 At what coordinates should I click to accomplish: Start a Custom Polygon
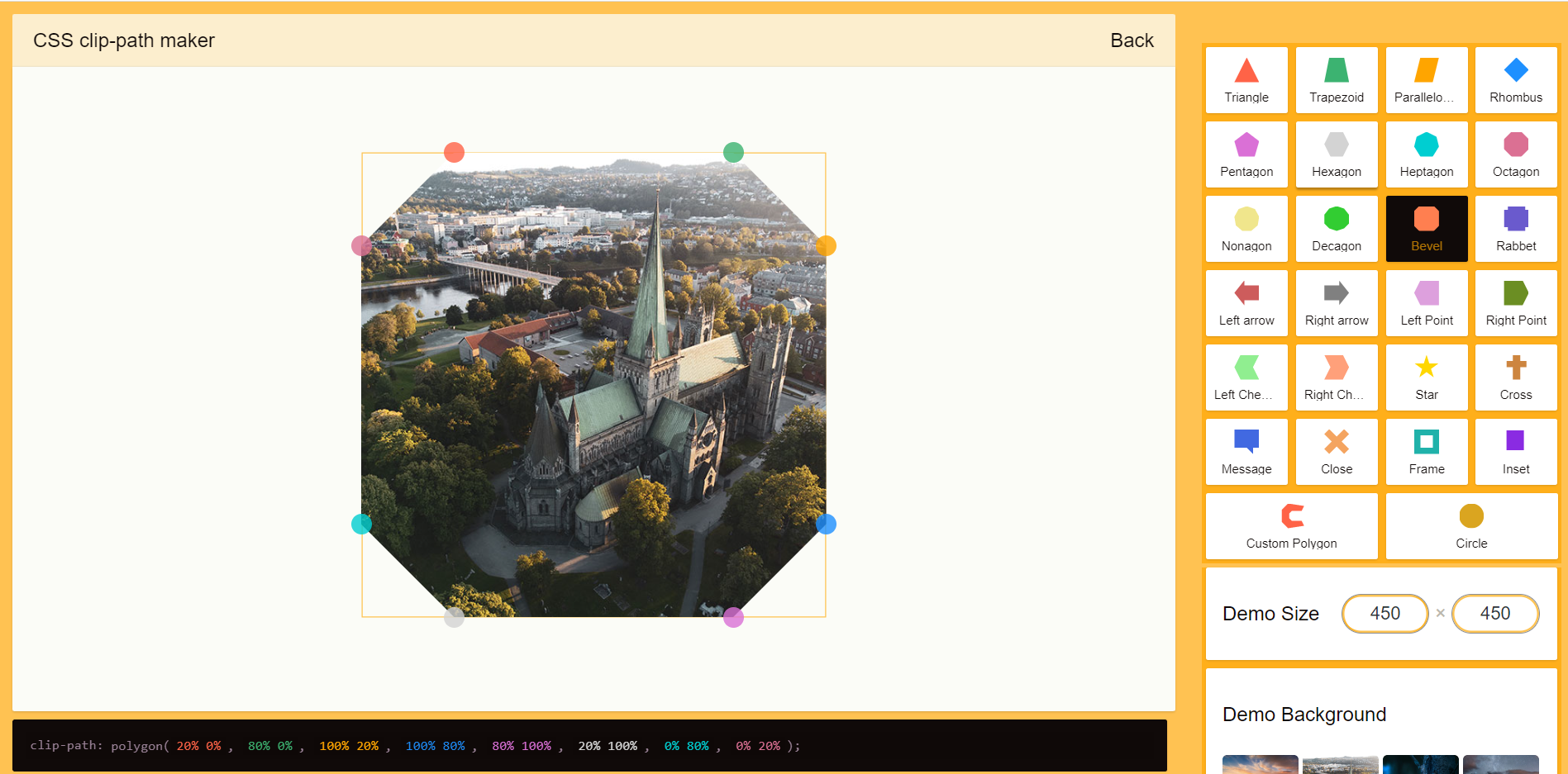click(1292, 526)
